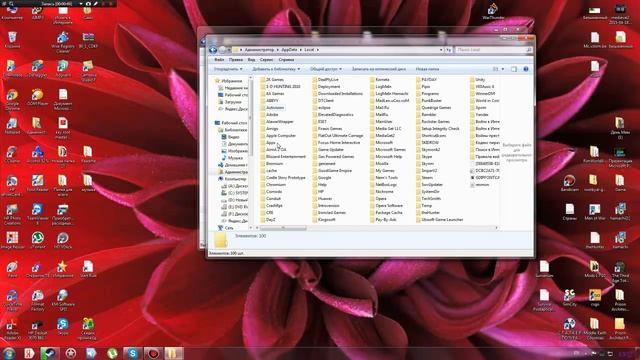Image resolution: width=640 pixels, height=360 pixels.
Task: Click Записать на оптический диск
Action: point(379,69)
